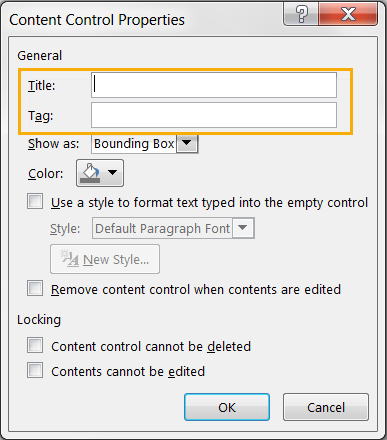Click the Default Paragraph Font style field

click(x=162, y=228)
